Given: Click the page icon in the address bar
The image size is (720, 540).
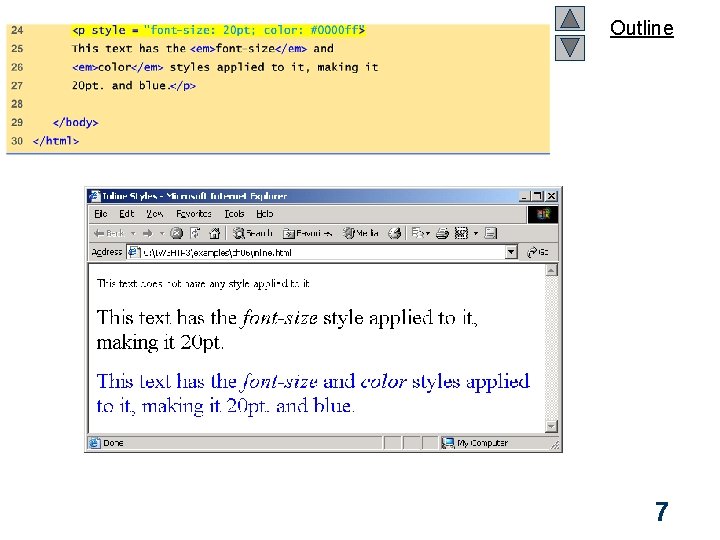Looking at the screenshot, I should point(134,252).
